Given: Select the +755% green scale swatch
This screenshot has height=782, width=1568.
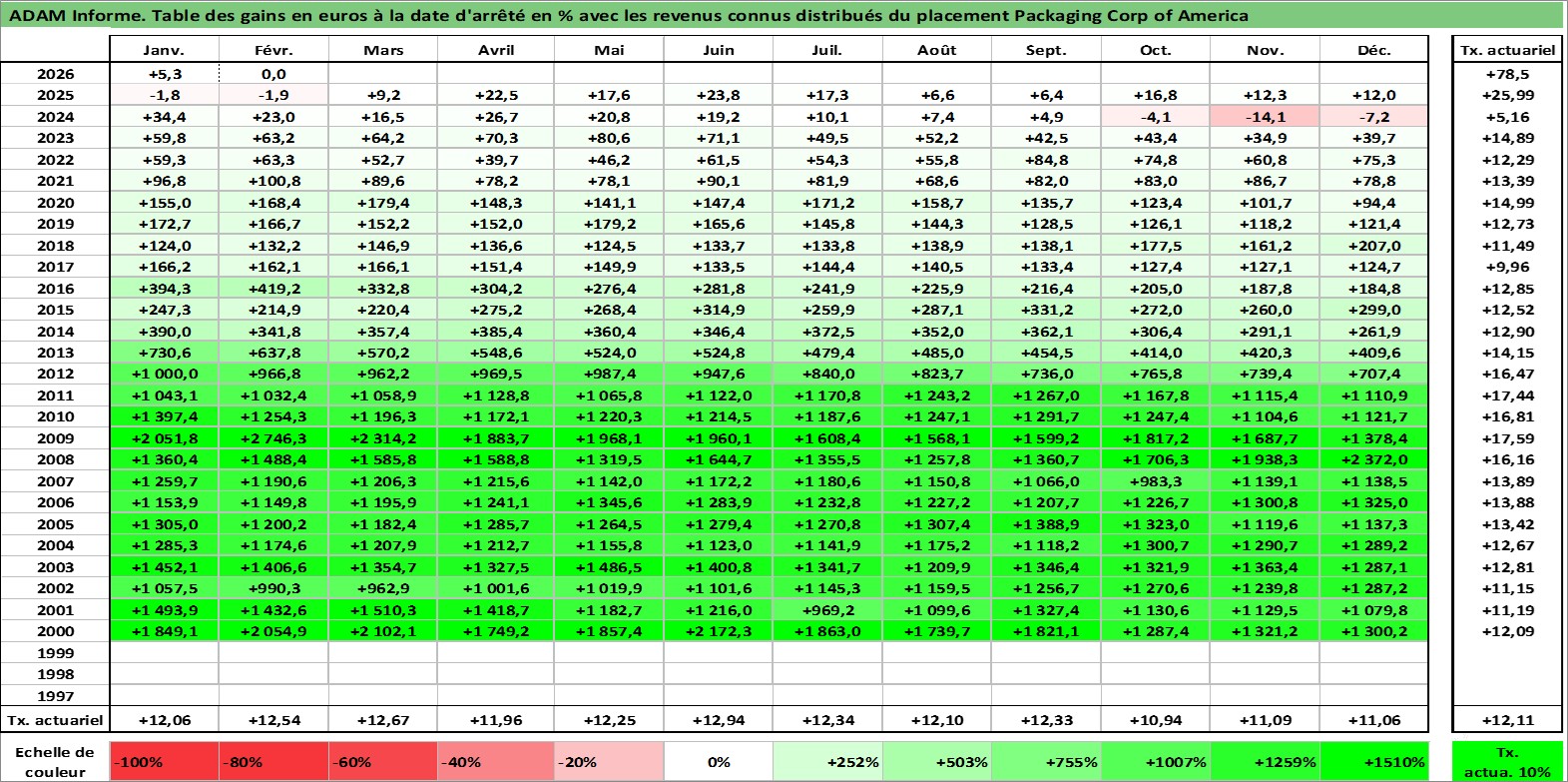Looking at the screenshot, I should pyautogui.click(x=1046, y=761).
